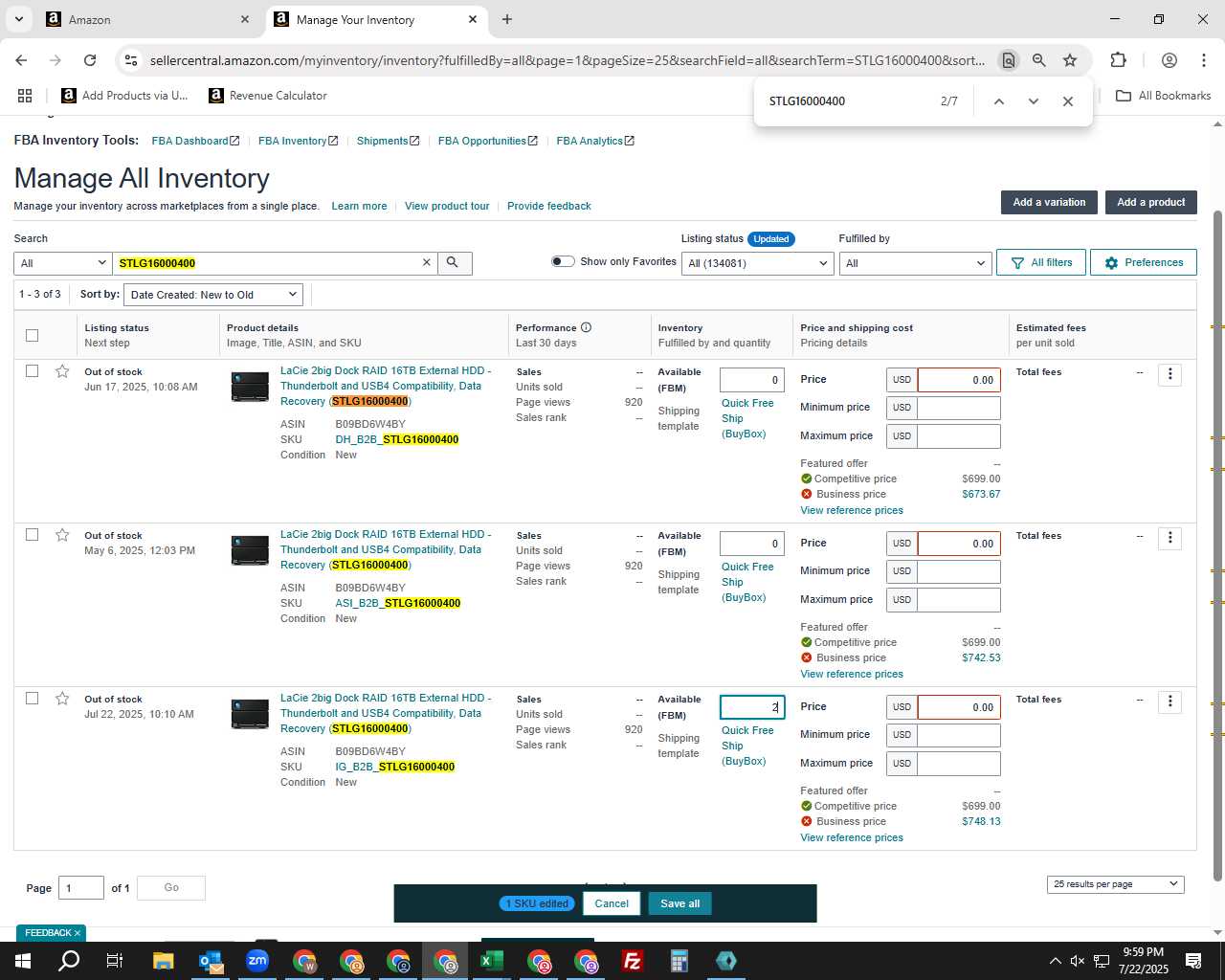Screen dimensions: 1225x980
Task: Star the ASI_B2B_STLG16000400 listing as favorite
Action: coord(62,535)
